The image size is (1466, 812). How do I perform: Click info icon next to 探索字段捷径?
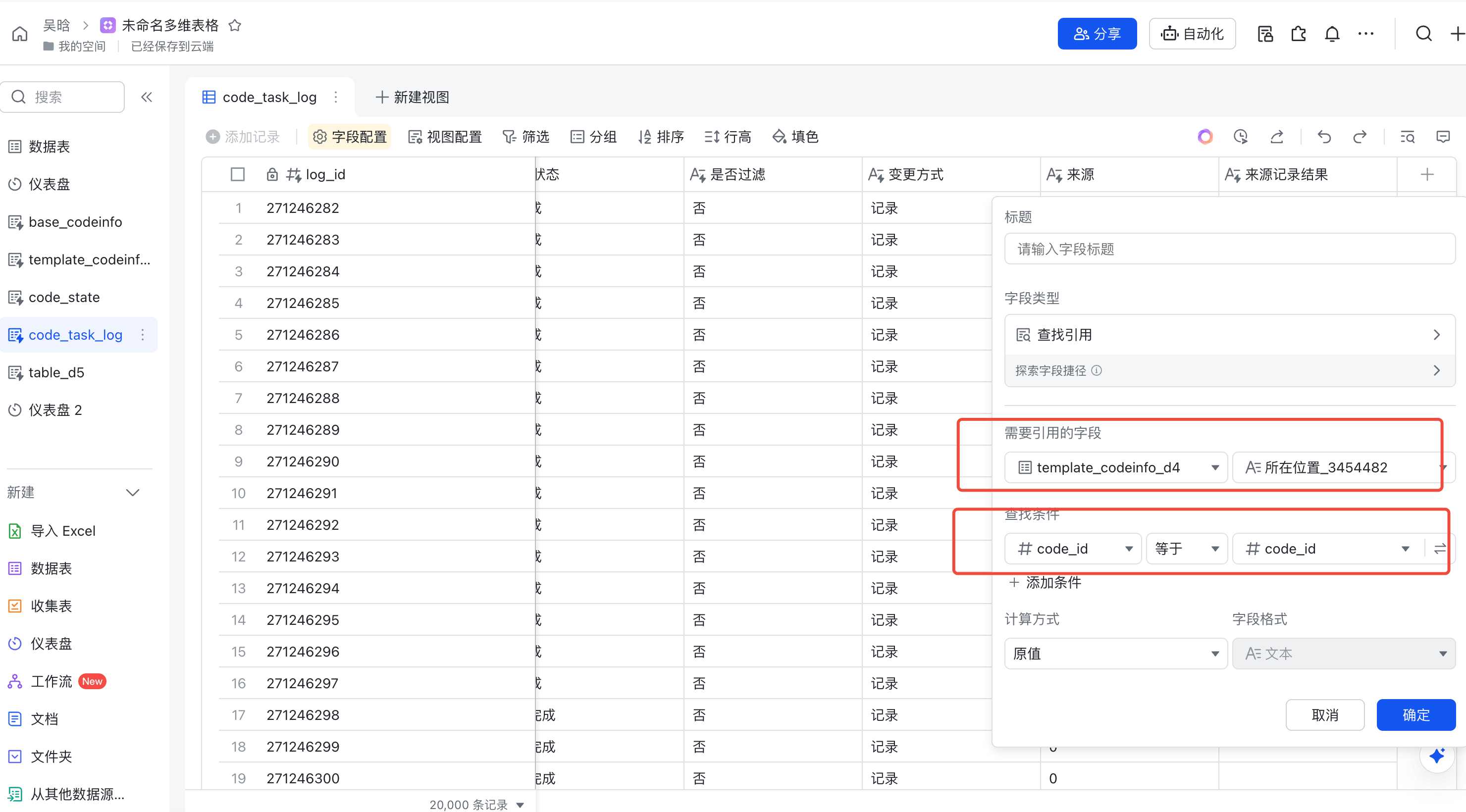click(x=1097, y=370)
